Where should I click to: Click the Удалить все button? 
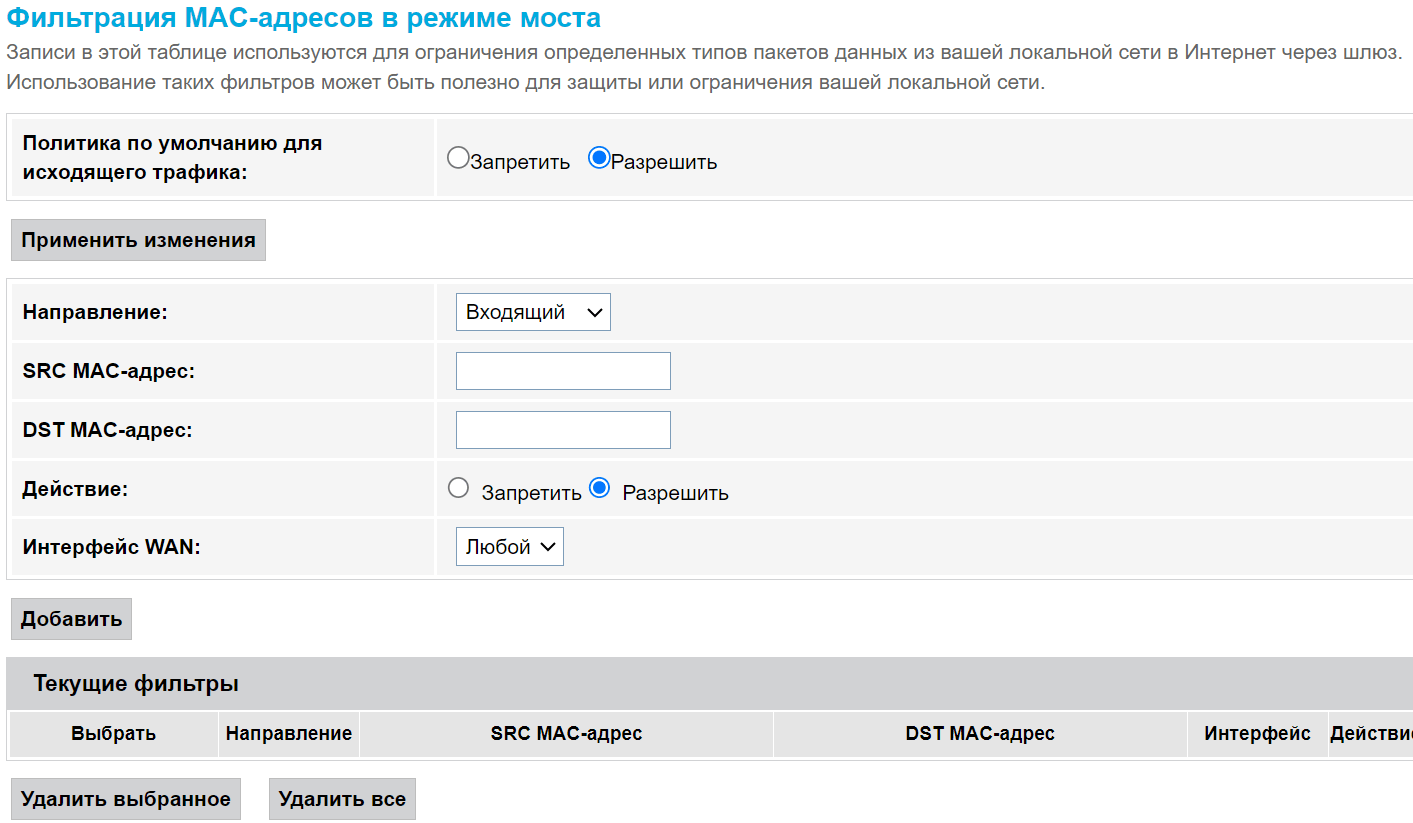click(x=342, y=799)
